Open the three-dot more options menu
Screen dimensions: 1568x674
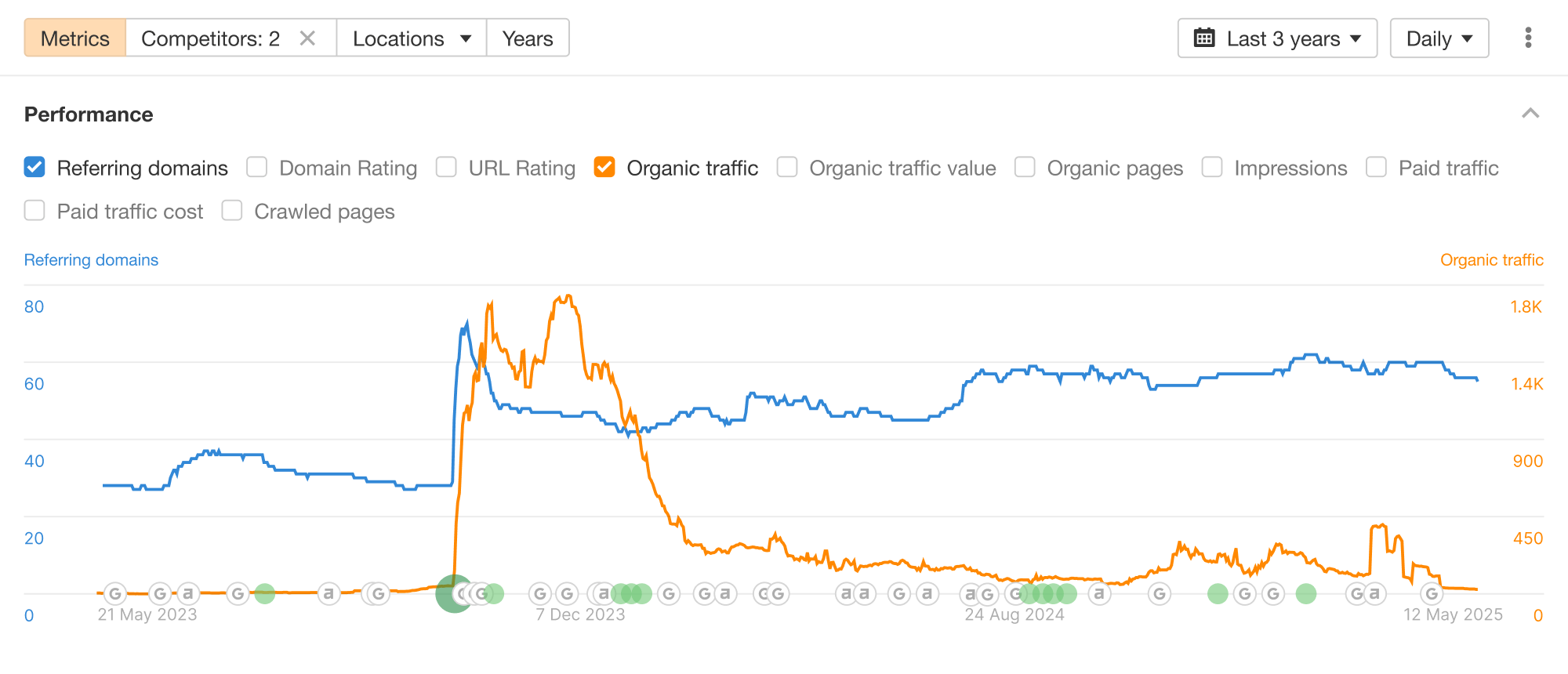[x=1528, y=38]
